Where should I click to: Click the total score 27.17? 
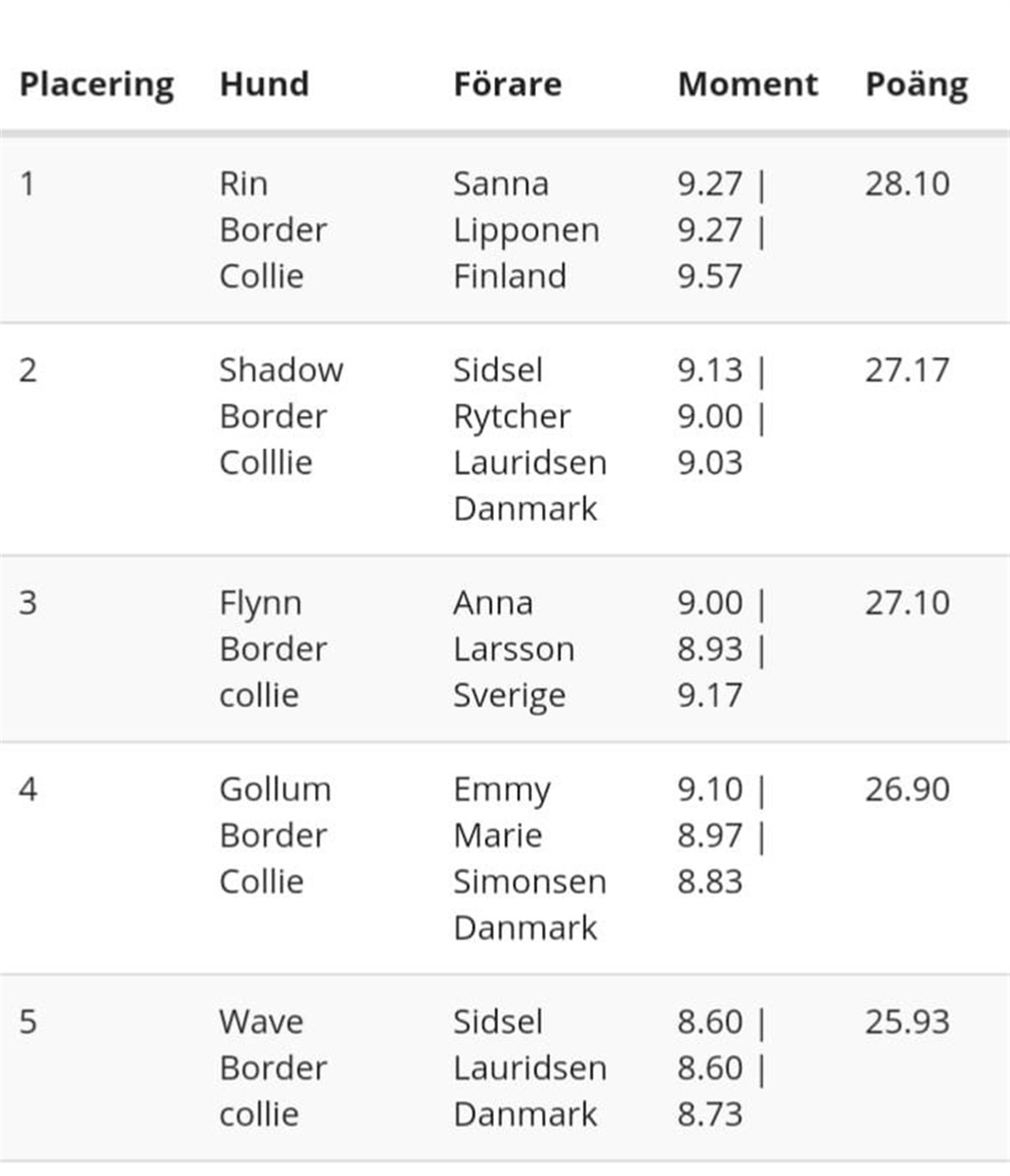[x=907, y=370]
